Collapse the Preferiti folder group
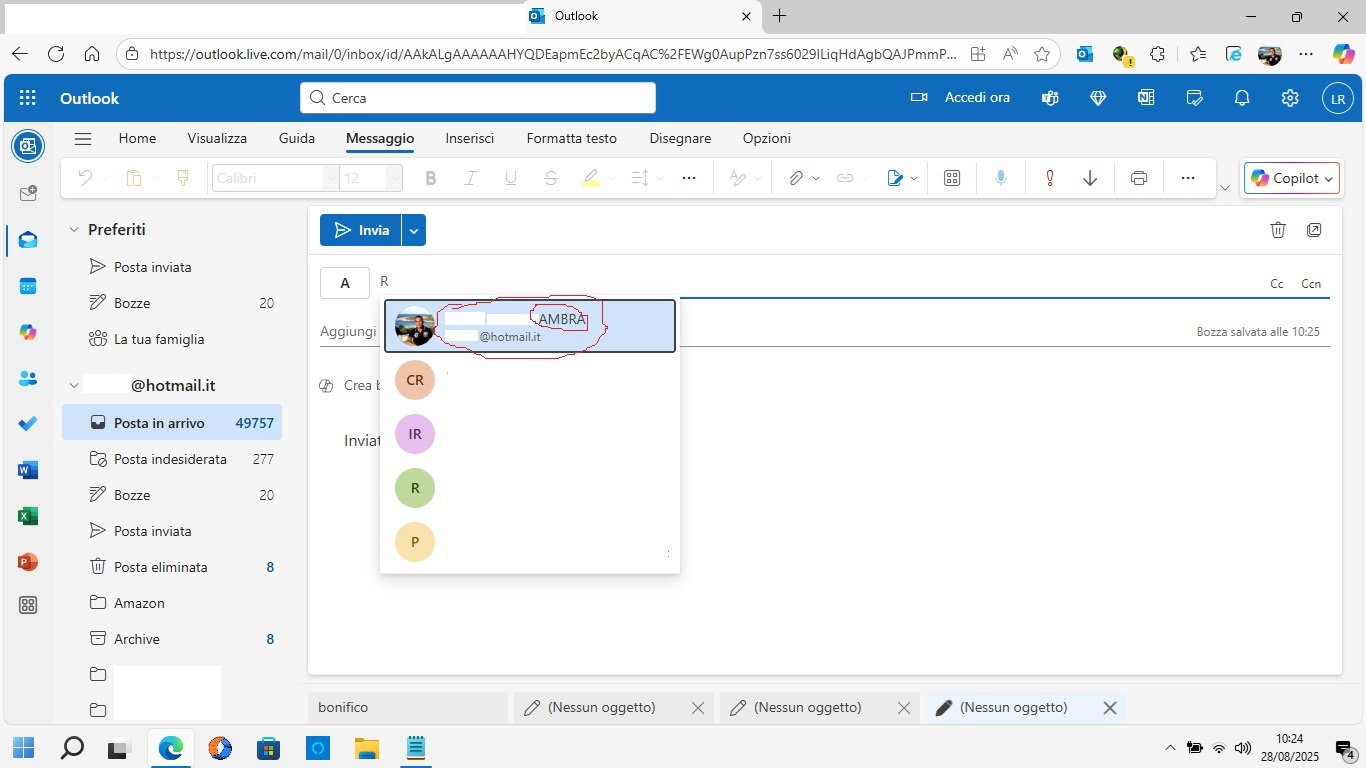 (74, 230)
